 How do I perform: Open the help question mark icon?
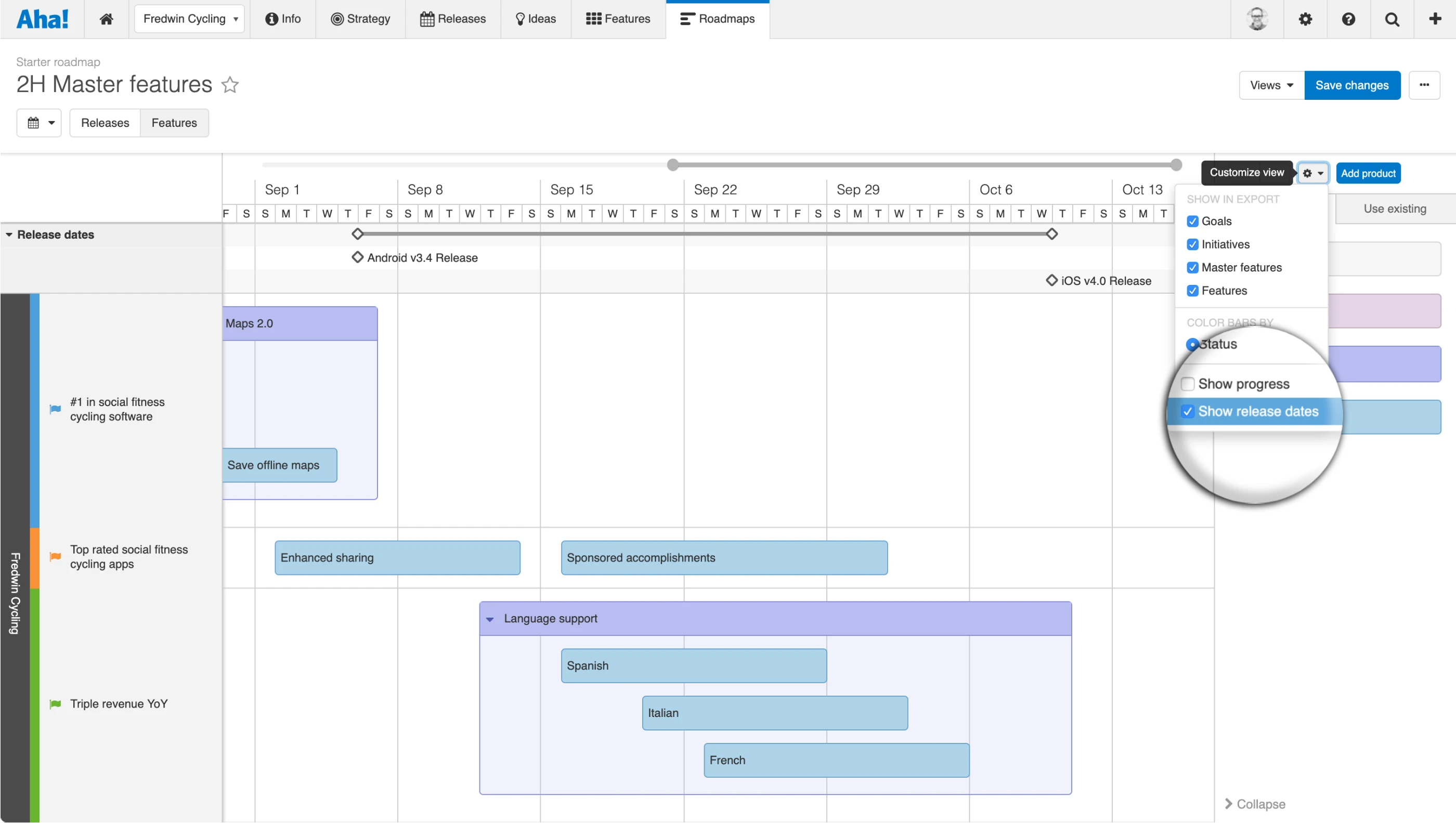click(x=1348, y=19)
